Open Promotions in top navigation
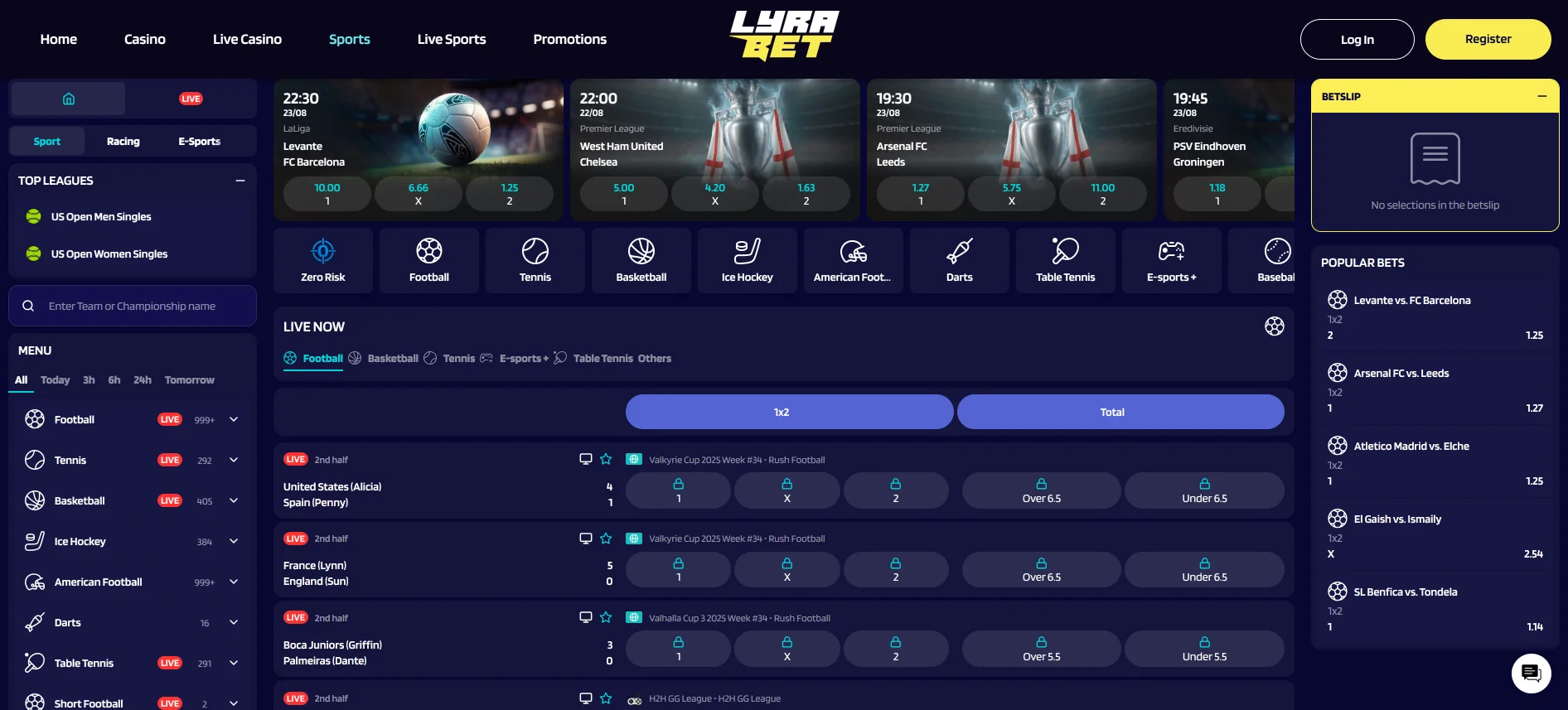 point(570,39)
